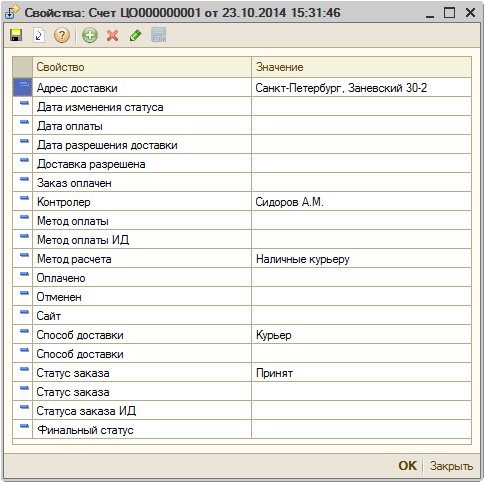Click the OK button
Viewport: 484px width, 482px height.
[x=407, y=466]
